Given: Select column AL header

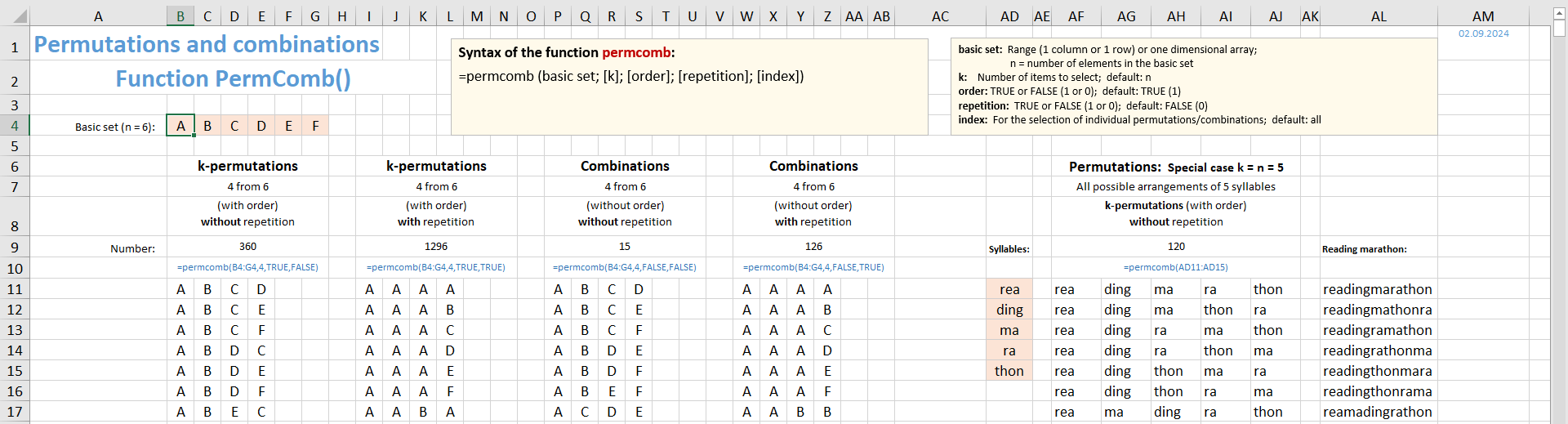Looking at the screenshot, I should (1379, 16).
